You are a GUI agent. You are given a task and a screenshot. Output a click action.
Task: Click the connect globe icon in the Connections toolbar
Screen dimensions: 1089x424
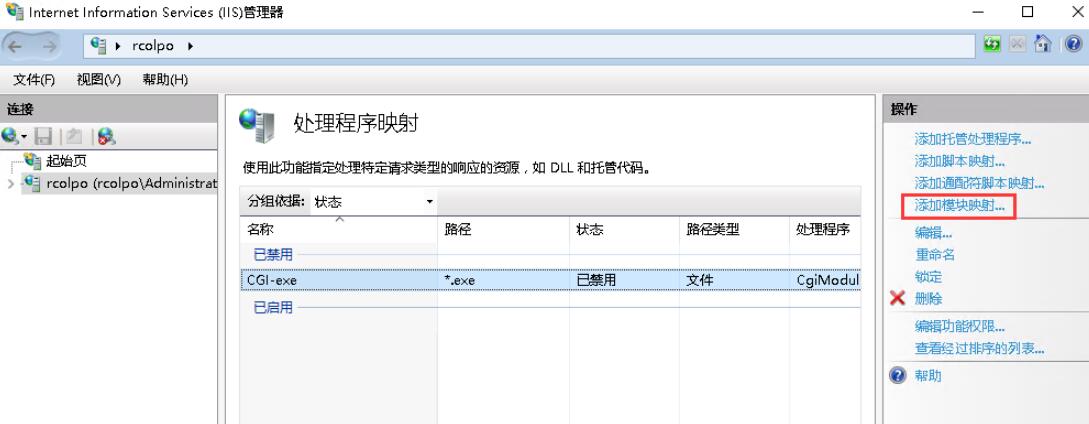point(10,136)
